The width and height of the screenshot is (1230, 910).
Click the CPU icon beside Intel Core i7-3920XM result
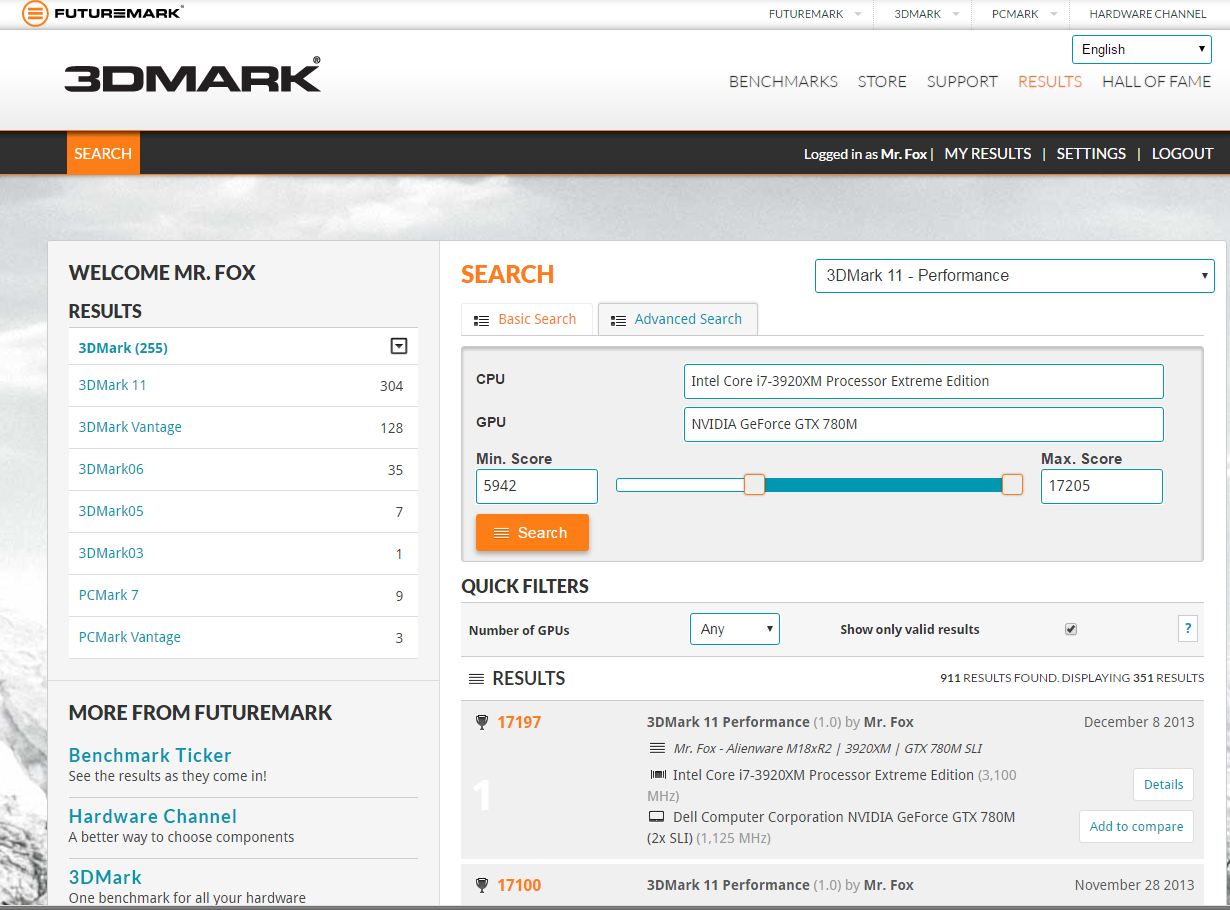pos(658,775)
